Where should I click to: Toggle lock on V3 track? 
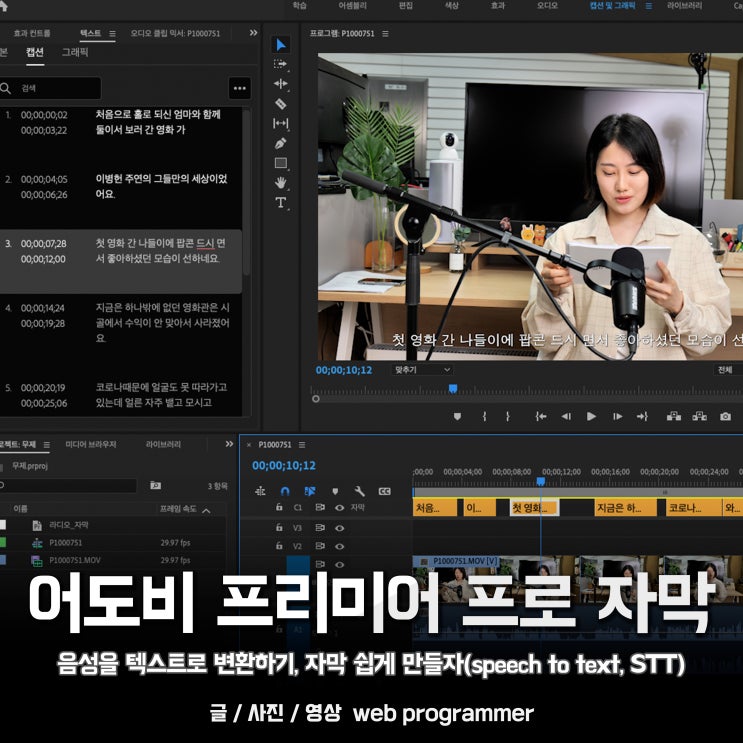tap(279, 527)
